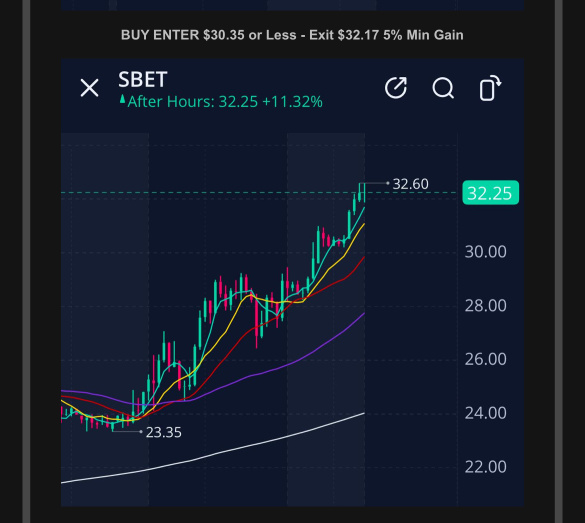
Task: Select the green 32.25 current price tag
Action: click(490, 193)
